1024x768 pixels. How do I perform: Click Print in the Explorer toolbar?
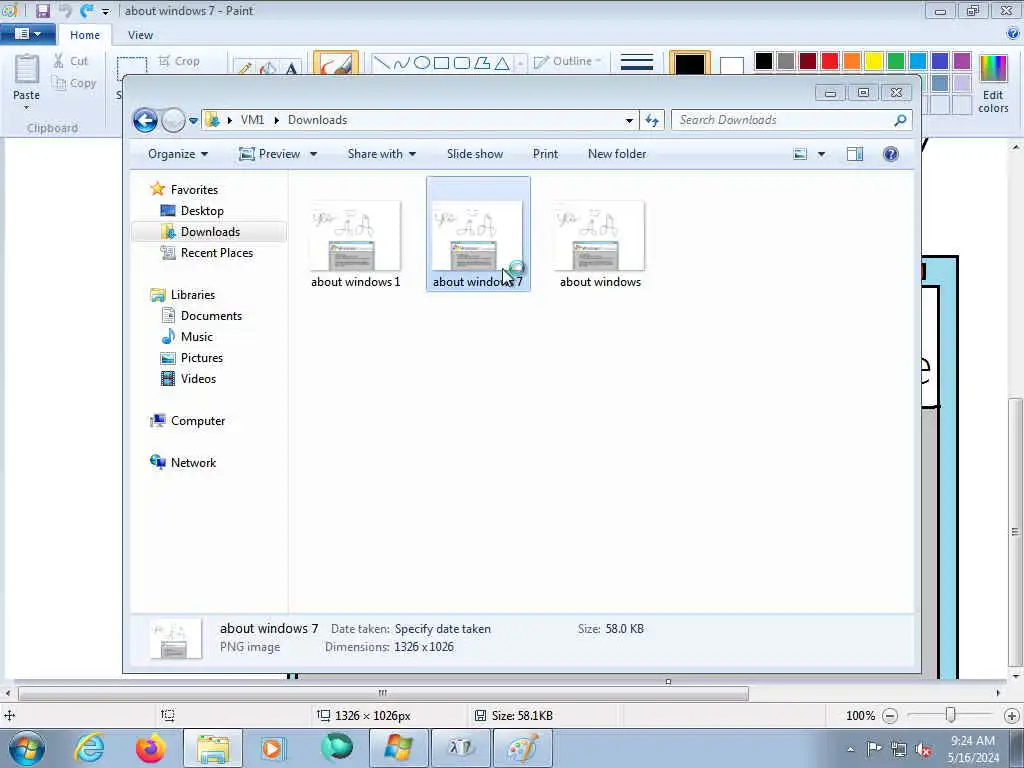(545, 154)
